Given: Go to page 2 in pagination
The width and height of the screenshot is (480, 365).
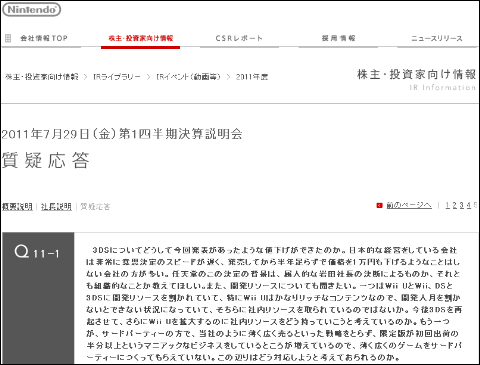Looking at the screenshot, I should (455, 205).
